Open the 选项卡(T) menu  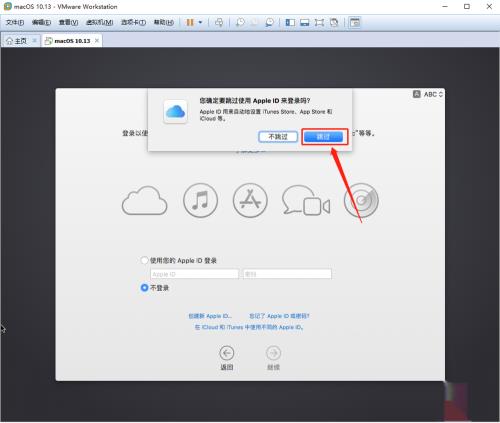(x=133, y=22)
